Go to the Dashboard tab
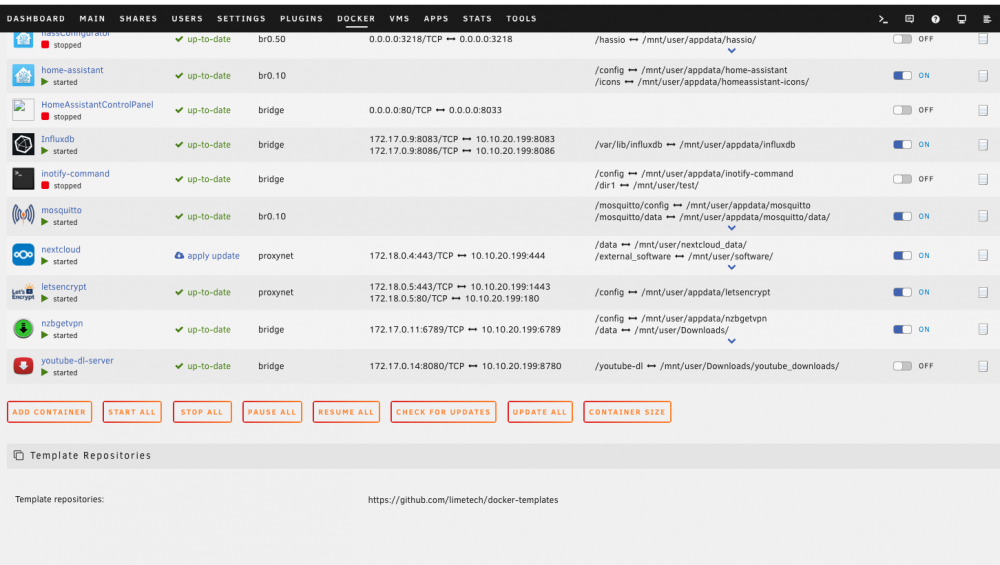 (36, 18)
